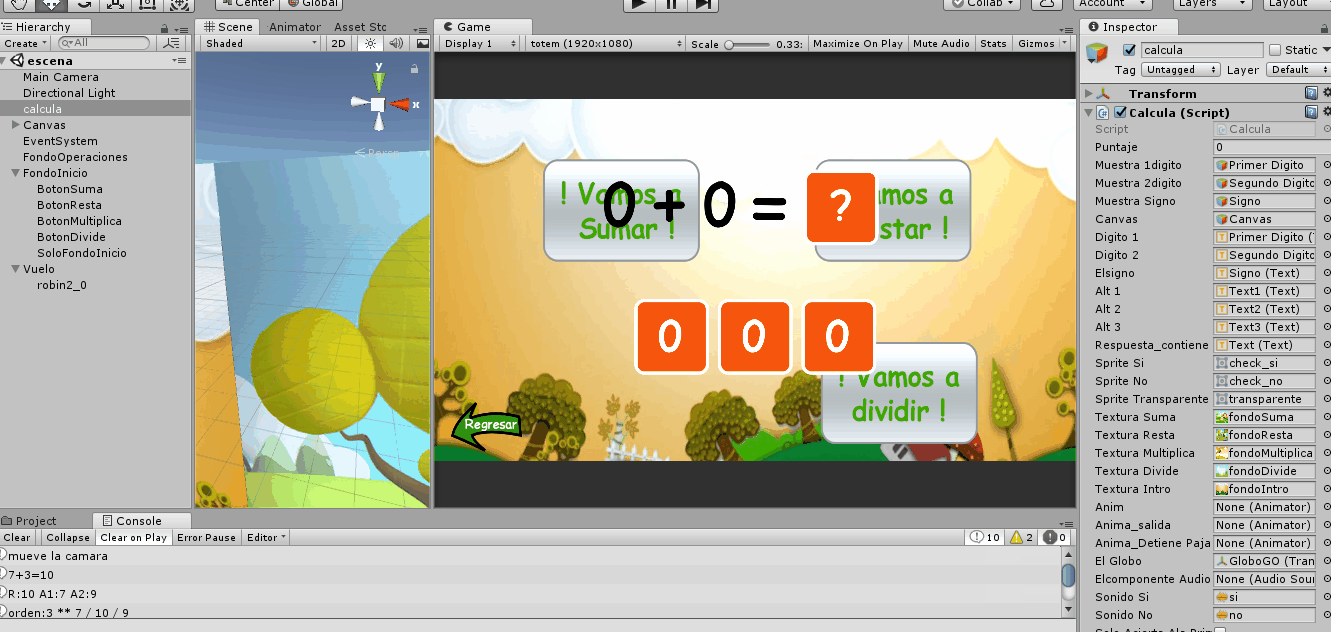Image resolution: width=1331 pixels, height=632 pixels.
Task: Click the Clear button in Console
Action: [x=17, y=537]
